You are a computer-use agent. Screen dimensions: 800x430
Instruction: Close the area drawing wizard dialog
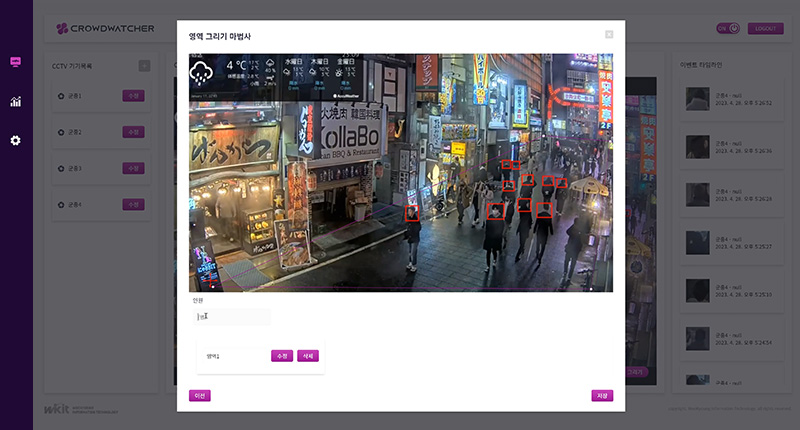609,34
